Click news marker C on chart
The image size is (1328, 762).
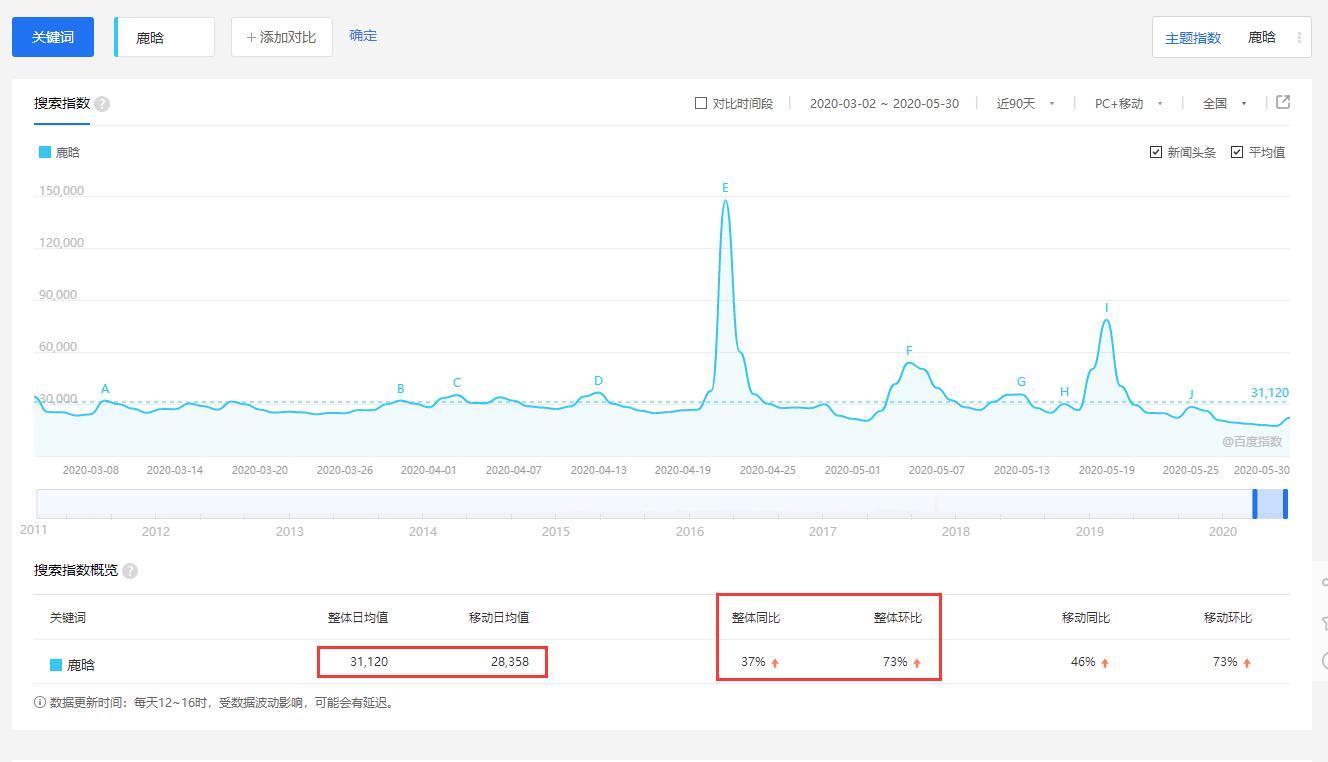pos(457,382)
